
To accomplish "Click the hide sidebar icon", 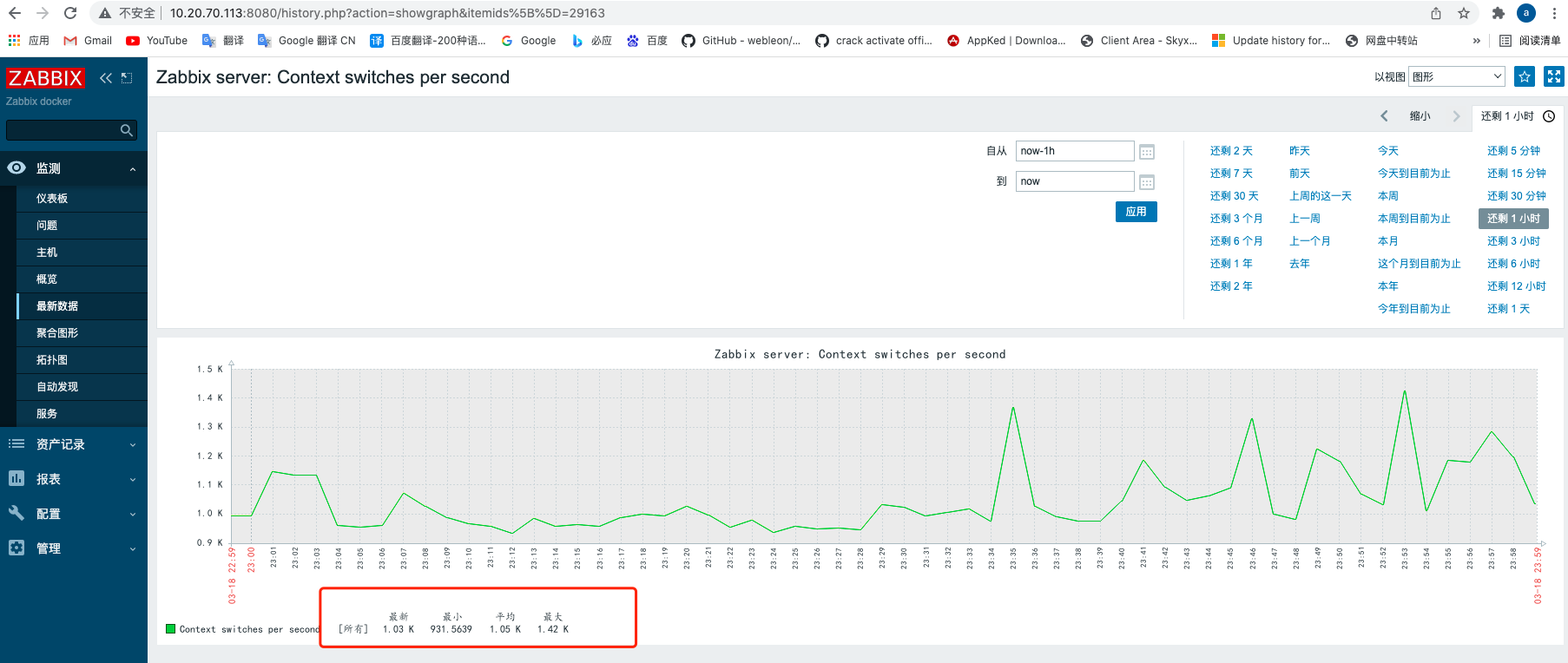I will (x=127, y=78).
